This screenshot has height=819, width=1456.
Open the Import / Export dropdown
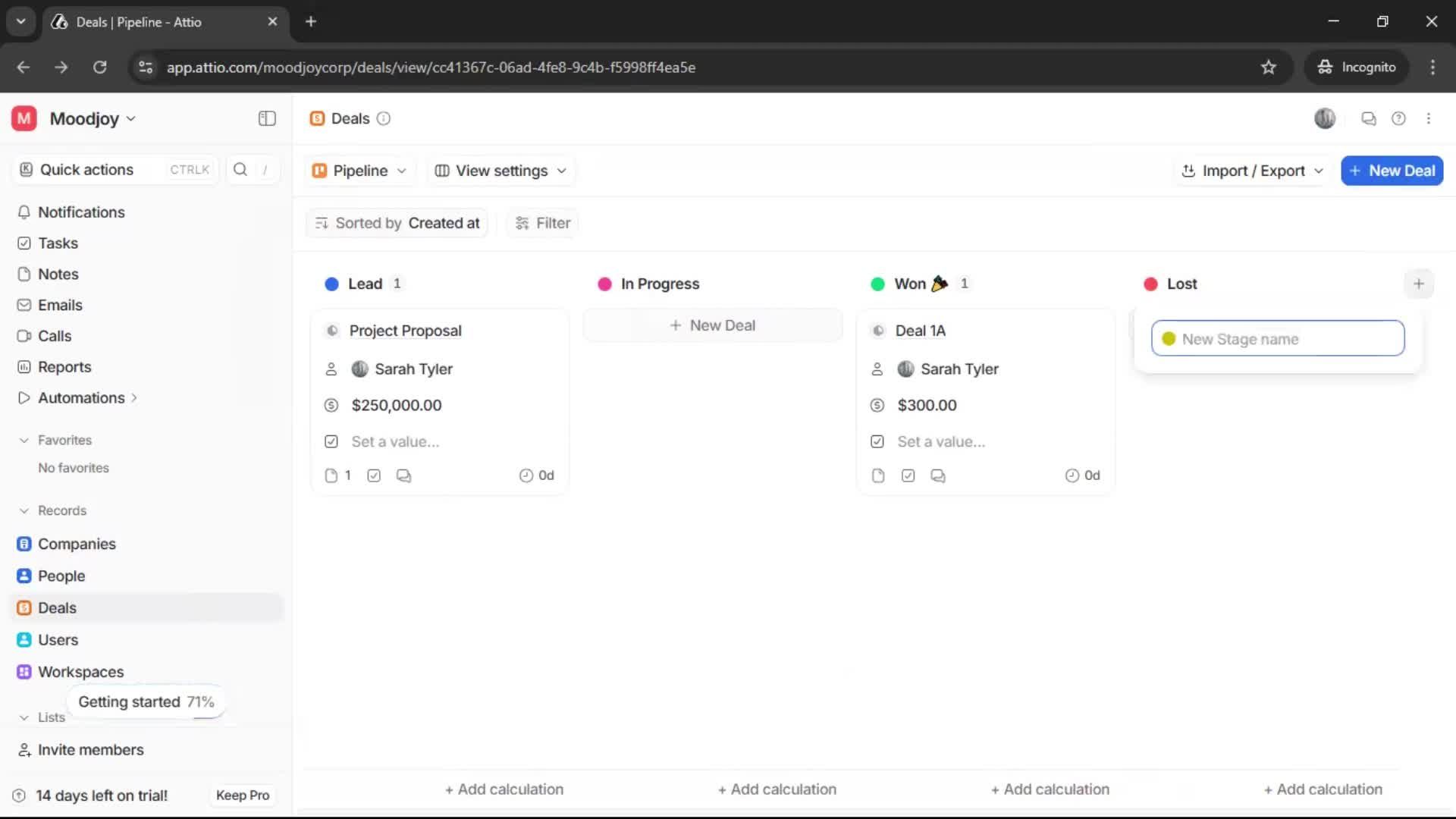[x=1251, y=171]
